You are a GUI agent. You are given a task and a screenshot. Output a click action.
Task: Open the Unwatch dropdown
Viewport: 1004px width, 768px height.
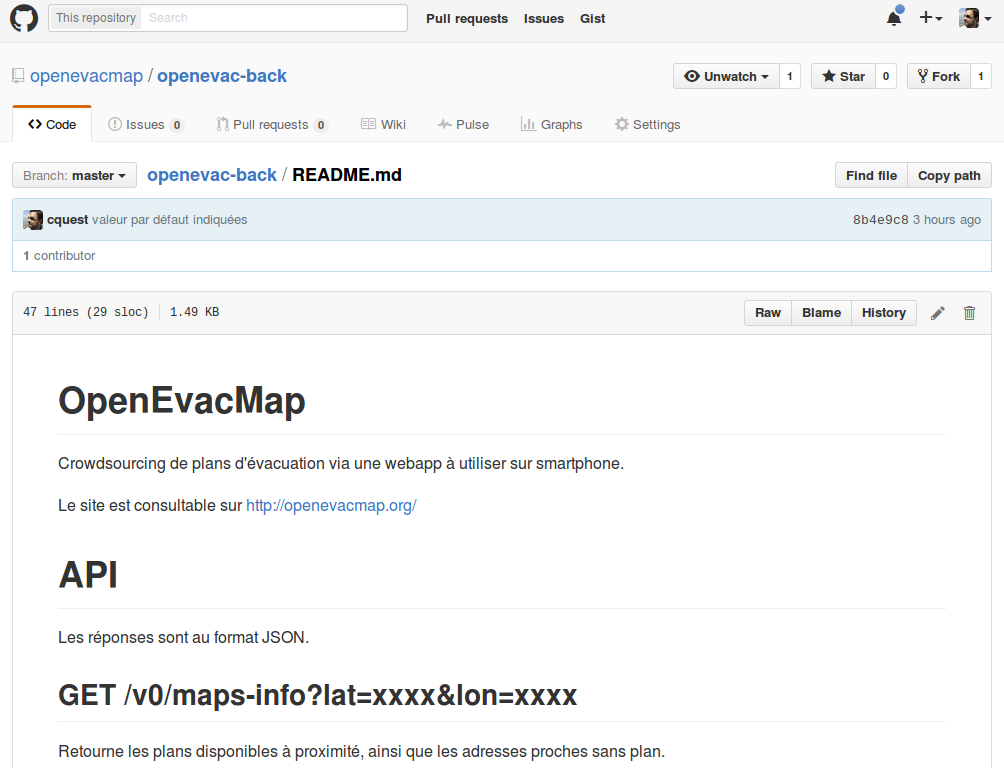click(726, 76)
